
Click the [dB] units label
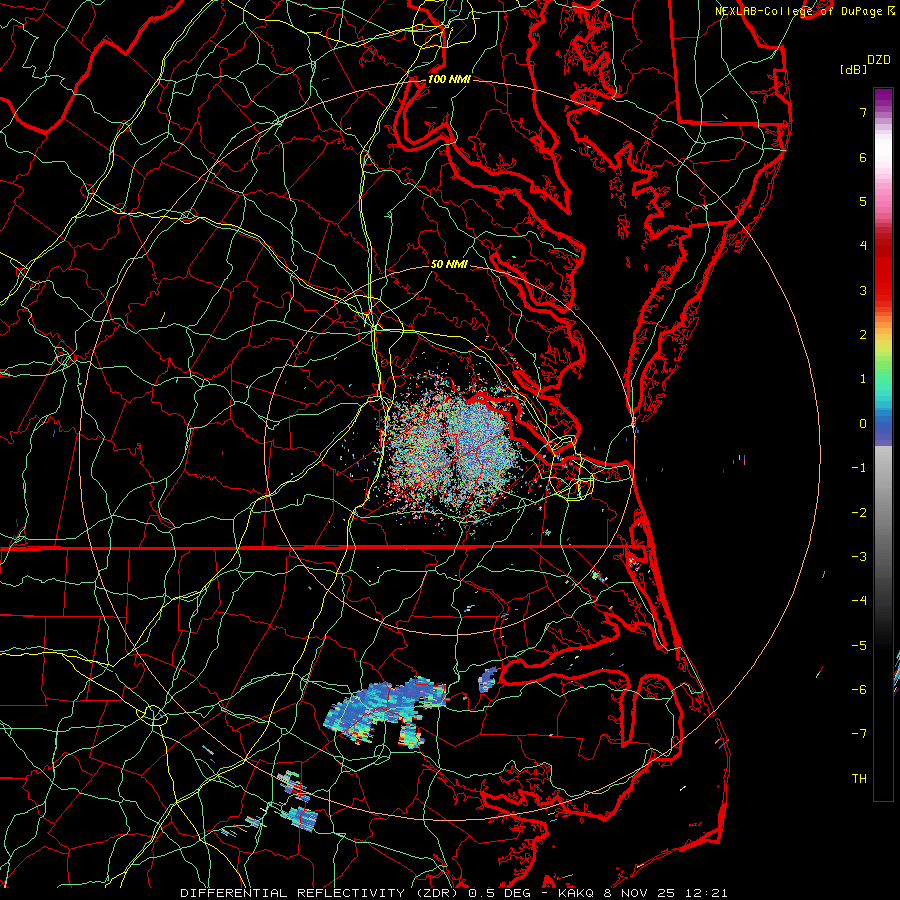(853, 69)
